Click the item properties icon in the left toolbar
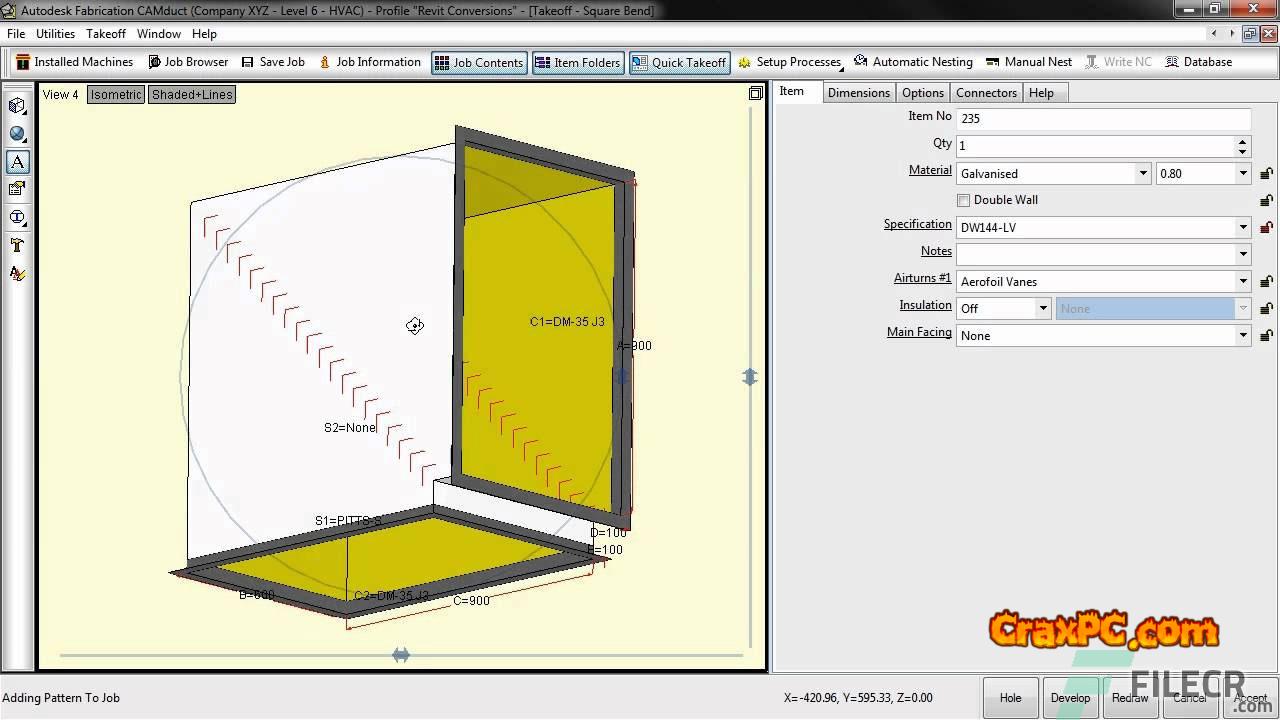 17,189
